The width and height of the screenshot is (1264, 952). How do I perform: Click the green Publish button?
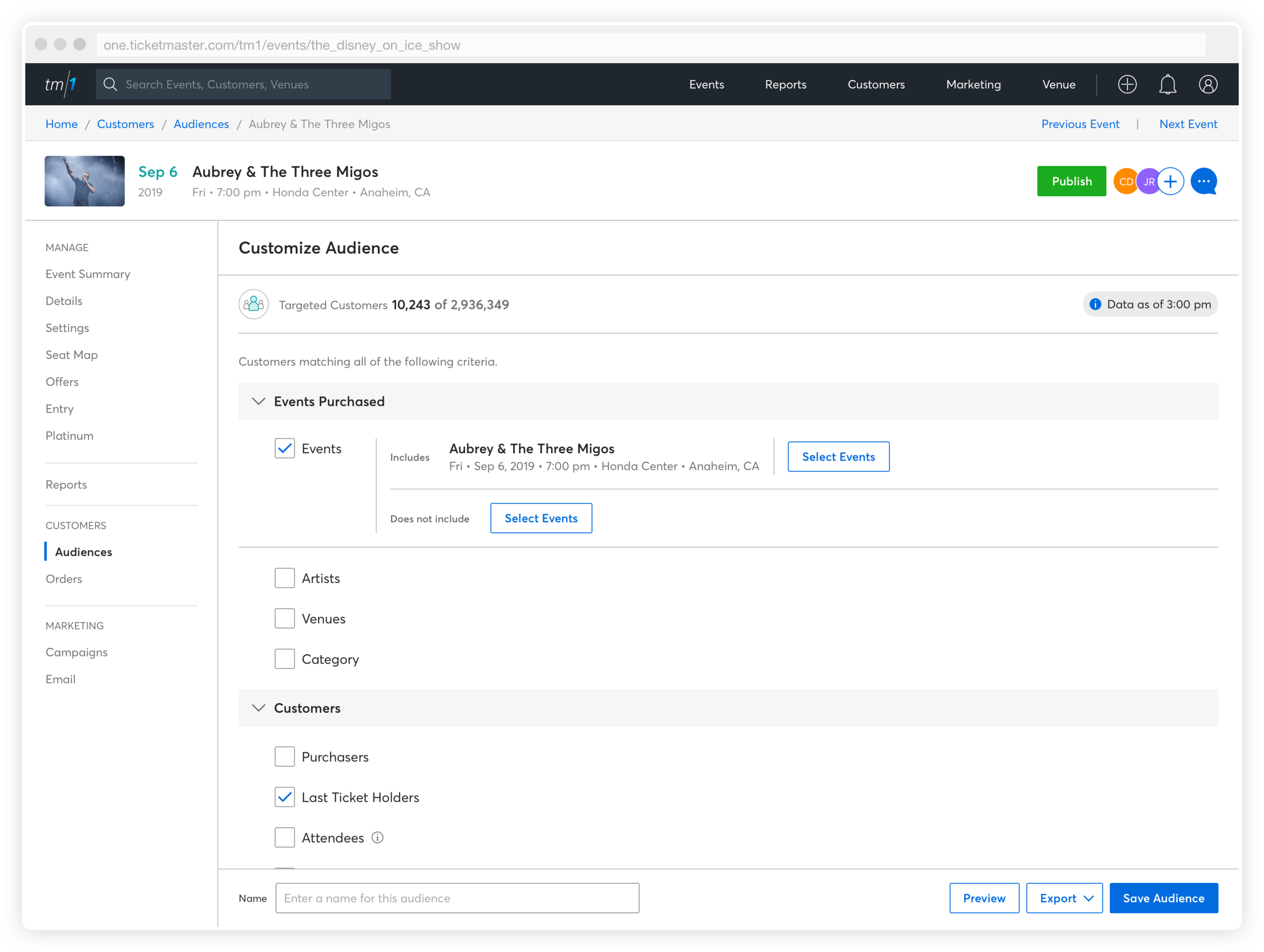point(1071,182)
